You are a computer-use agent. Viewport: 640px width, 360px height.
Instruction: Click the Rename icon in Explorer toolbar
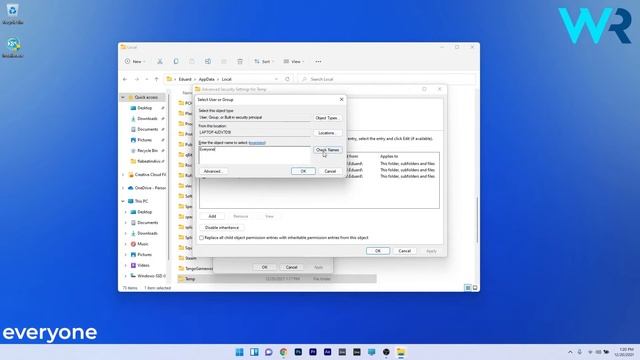(x=208, y=61)
